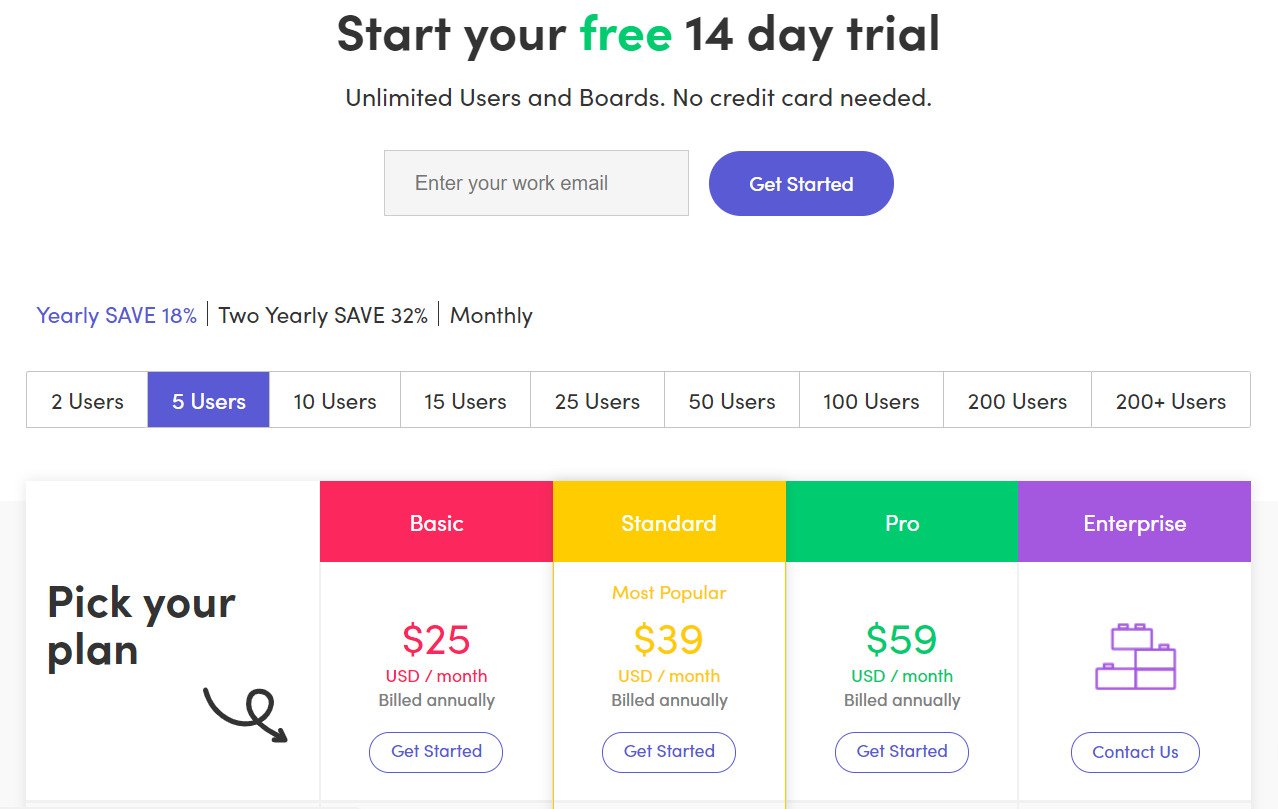
Task: Pick the 15 Users option
Action: [465, 400]
